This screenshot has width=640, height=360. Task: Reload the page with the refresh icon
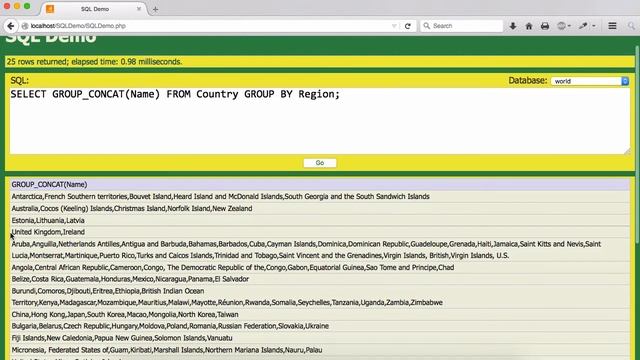click(407, 26)
